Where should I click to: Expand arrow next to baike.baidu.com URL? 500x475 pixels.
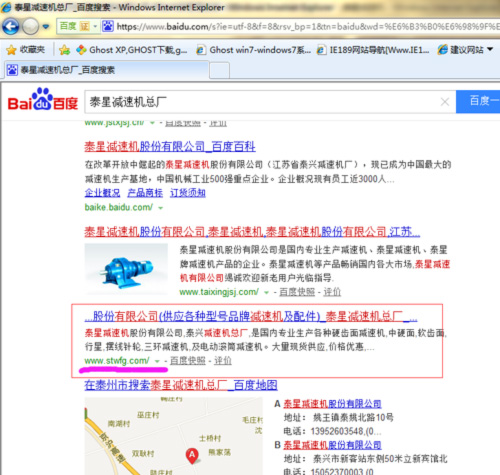pyautogui.click(x=161, y=208)
